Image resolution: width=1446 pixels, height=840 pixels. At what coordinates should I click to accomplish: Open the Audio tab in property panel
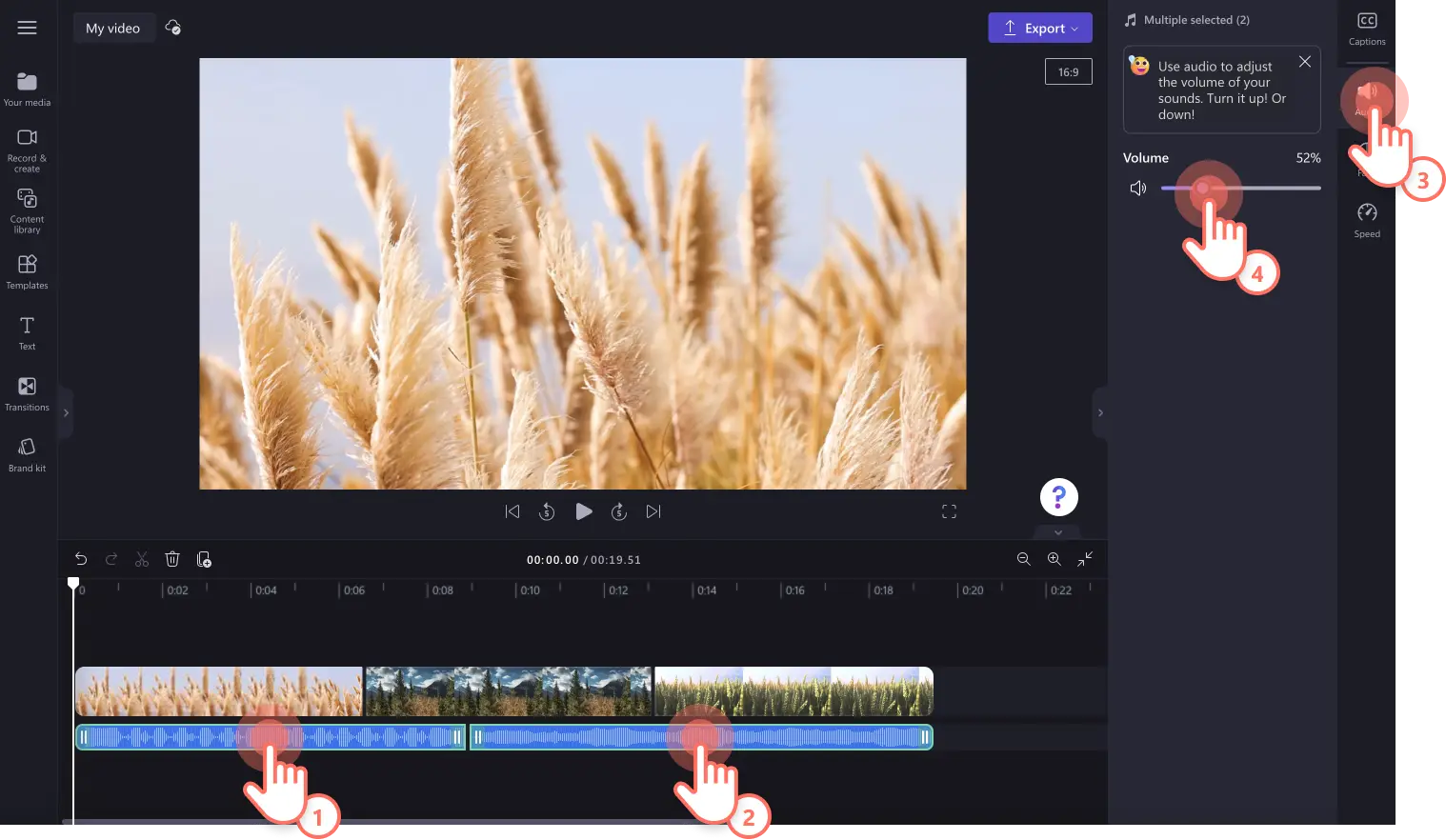[1367, 97]
